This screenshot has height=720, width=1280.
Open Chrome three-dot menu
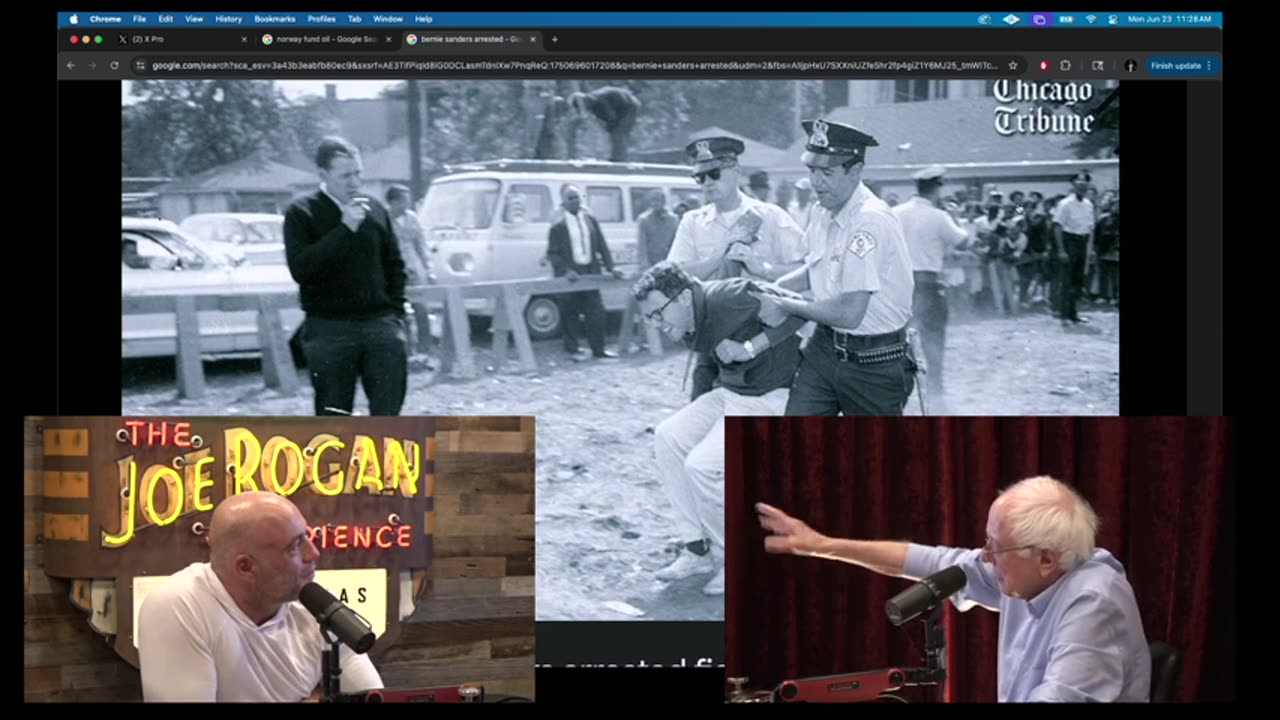pos(1209,65)
